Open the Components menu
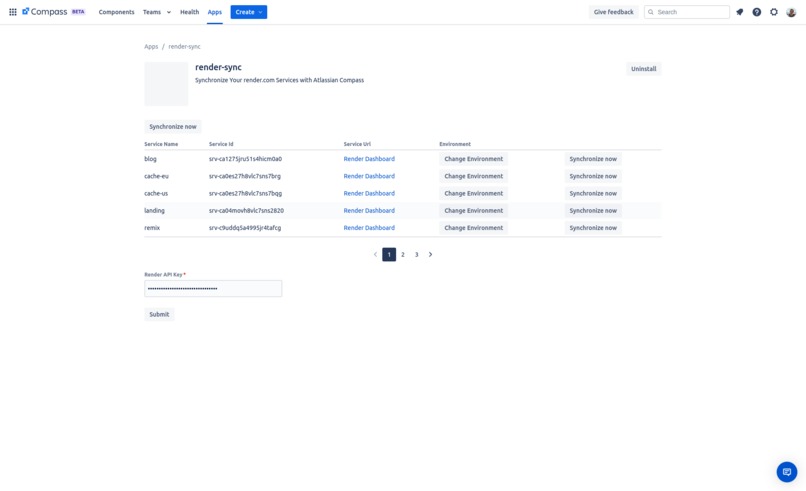This screenshot has width=806, height=491. pyautogui.click(x=116, y=12)
